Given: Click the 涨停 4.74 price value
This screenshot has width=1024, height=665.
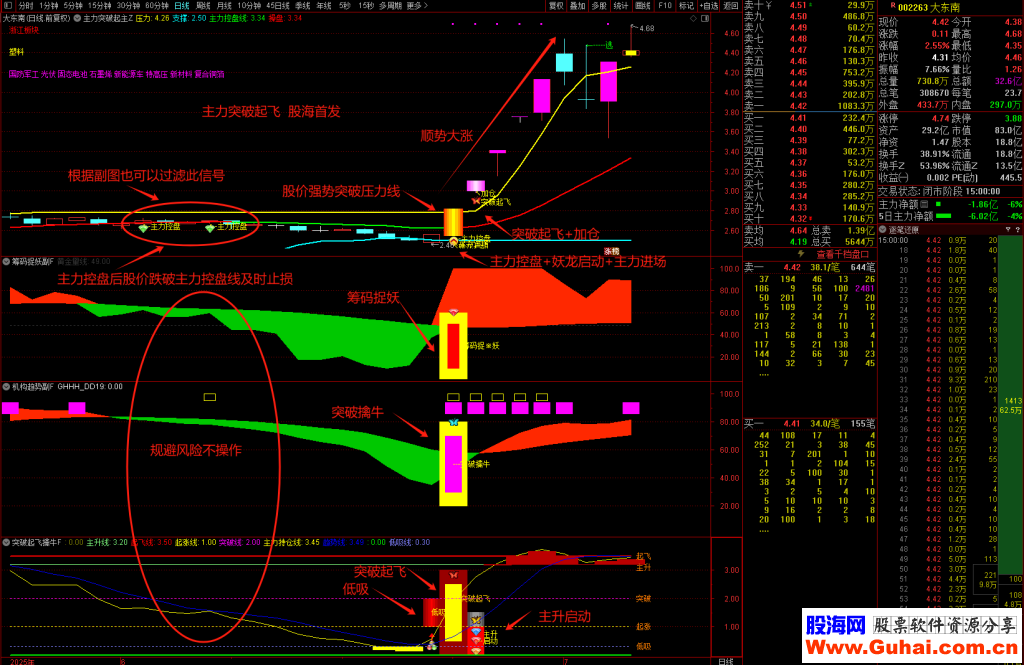Looking at the screenshot, I should (x=940, y=119).
